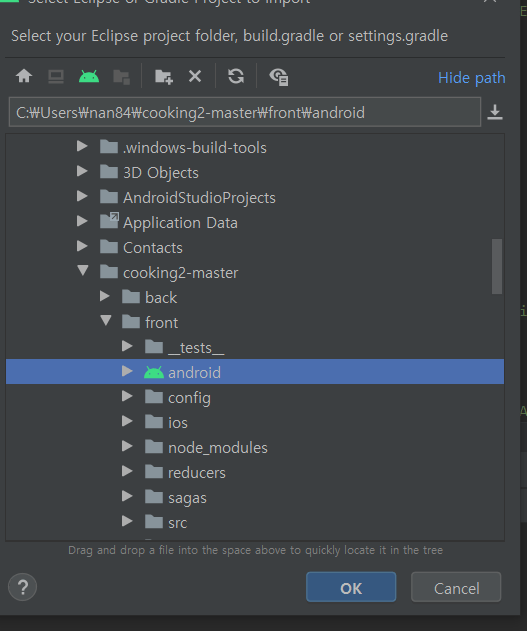Go to the Home directory icon
The image size is (527, 631).
pyautogui.click(x=24, y=76)
